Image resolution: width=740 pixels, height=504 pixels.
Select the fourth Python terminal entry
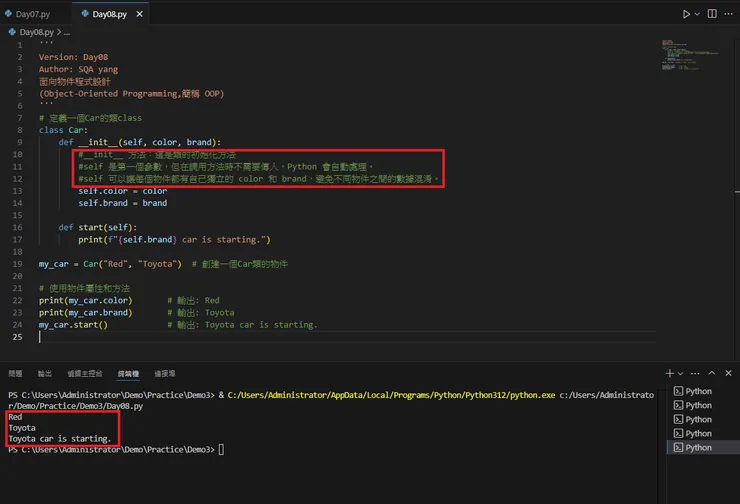coord(703,433)
